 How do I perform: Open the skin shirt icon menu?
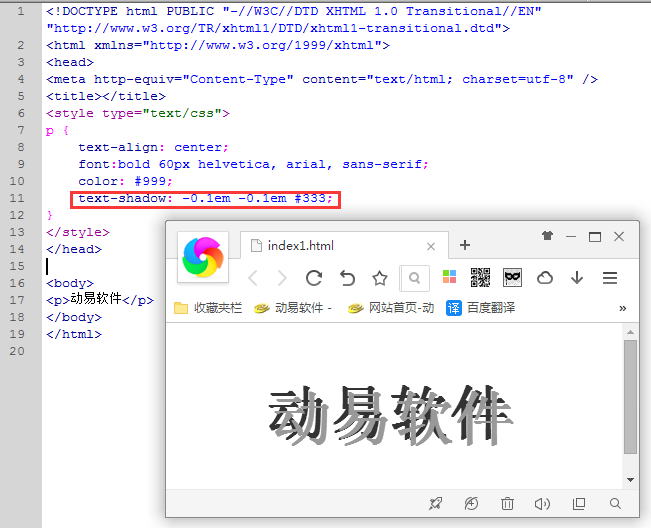point(547,237)
